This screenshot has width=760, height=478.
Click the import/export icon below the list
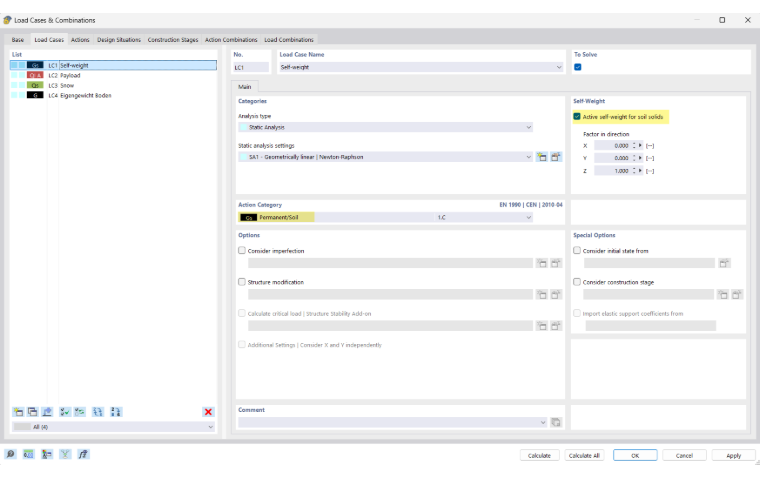click(x=47, y=412)
